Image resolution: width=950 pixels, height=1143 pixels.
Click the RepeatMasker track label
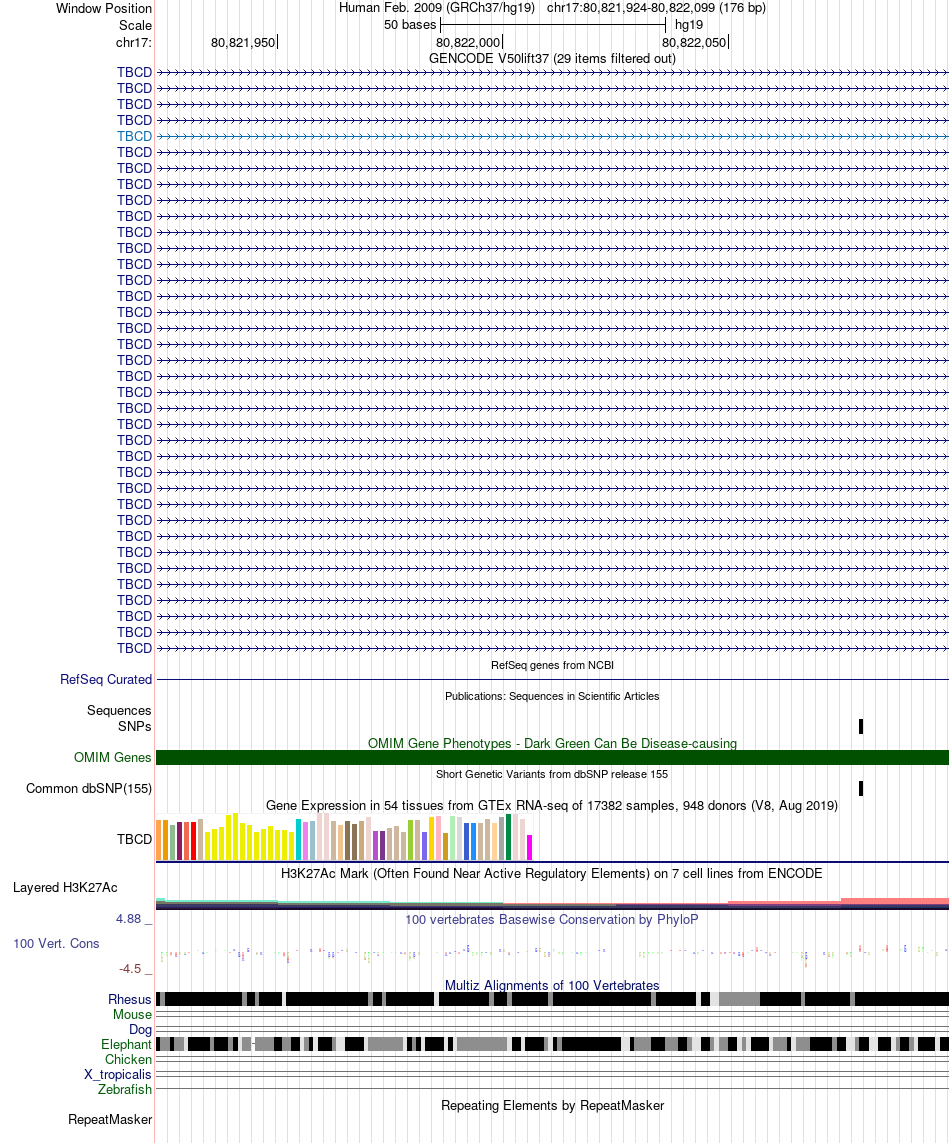click(x=110, y=1120)
